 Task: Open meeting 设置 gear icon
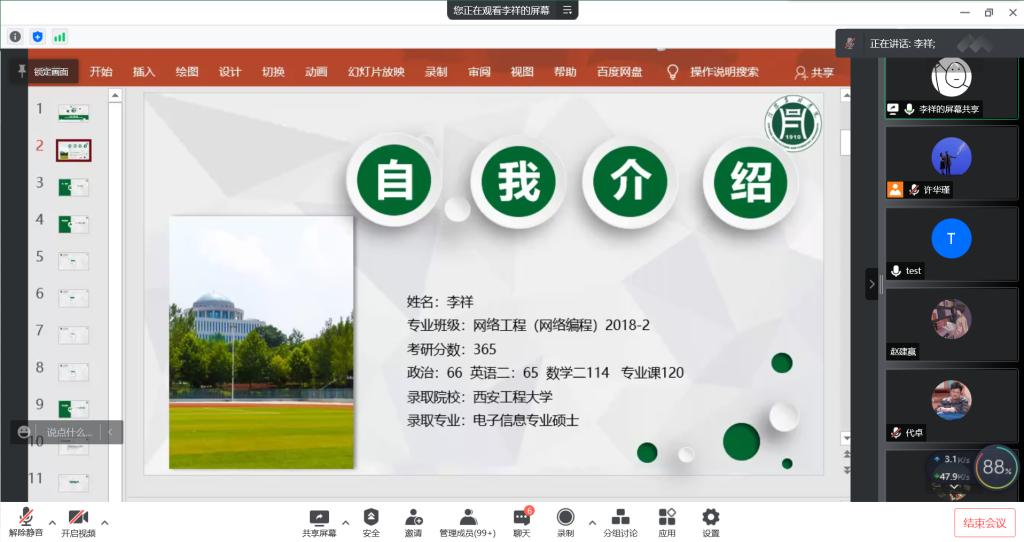point(711,521)
